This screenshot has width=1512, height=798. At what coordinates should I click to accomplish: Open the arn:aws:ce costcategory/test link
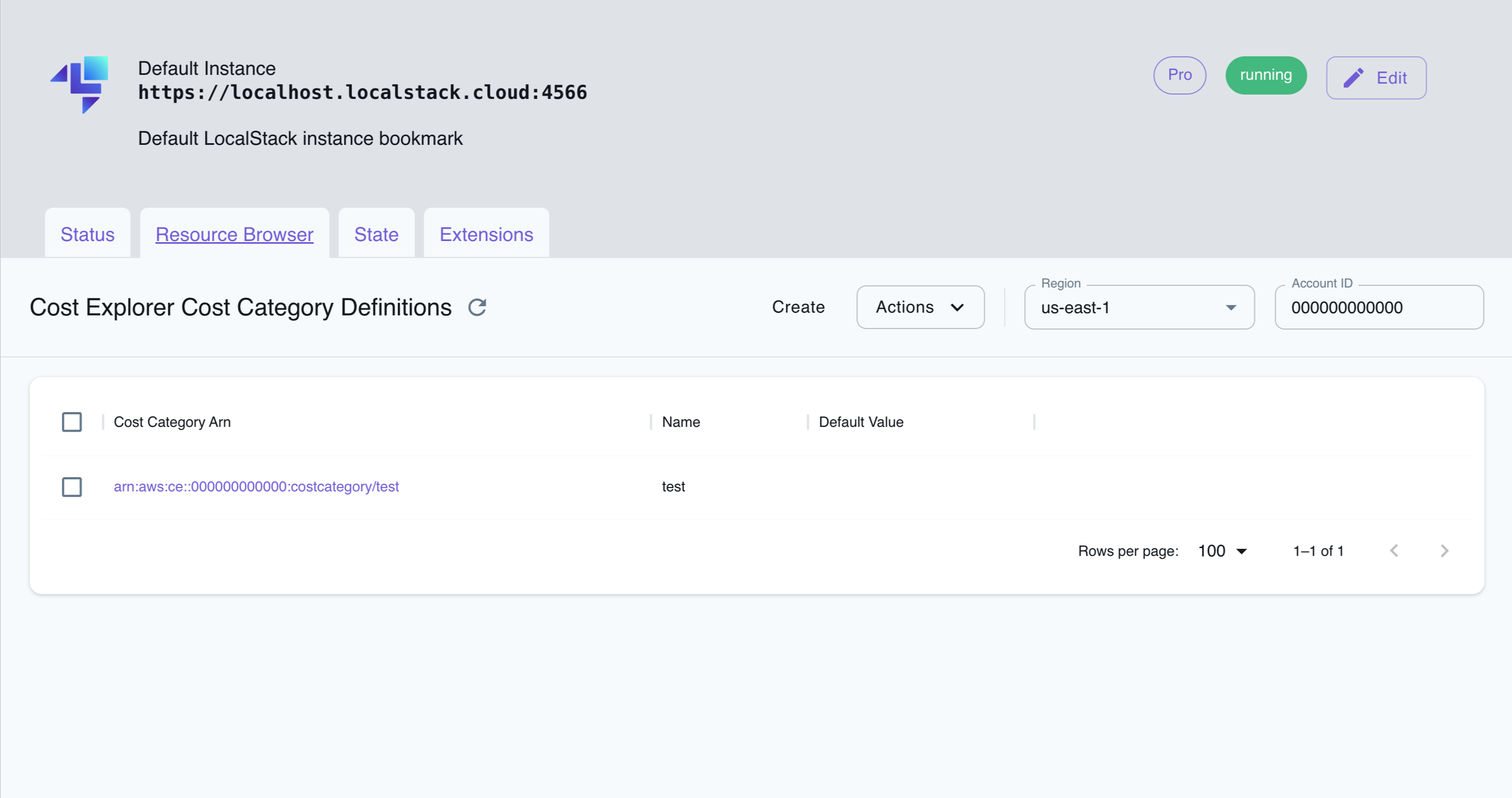click(256, 486)
